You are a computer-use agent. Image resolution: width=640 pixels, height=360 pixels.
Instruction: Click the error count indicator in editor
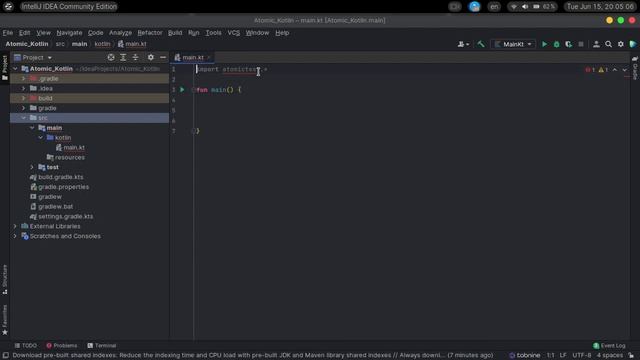pos(590,70)
